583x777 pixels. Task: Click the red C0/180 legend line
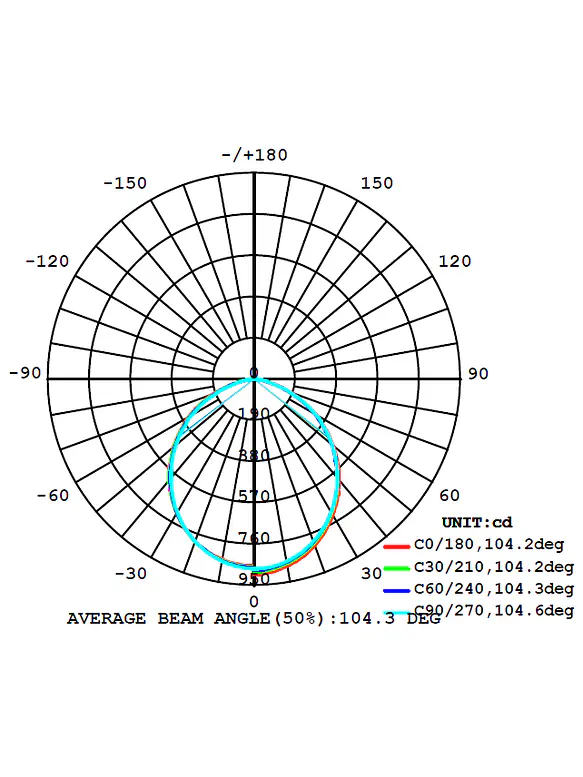click(396, 547)
